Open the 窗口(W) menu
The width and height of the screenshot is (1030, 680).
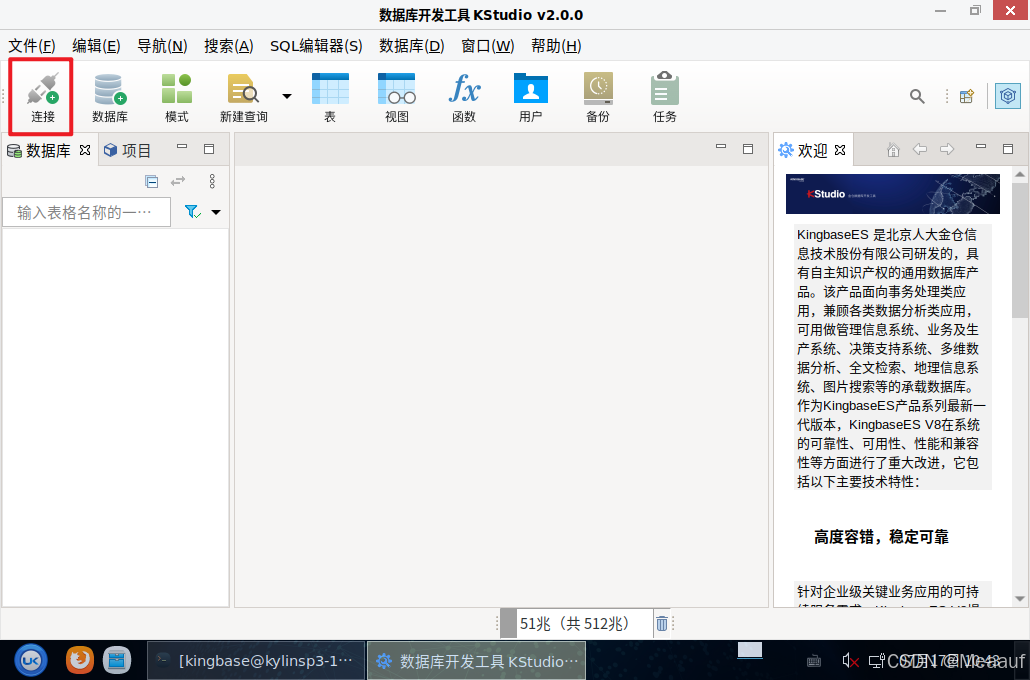coord(487,46)
